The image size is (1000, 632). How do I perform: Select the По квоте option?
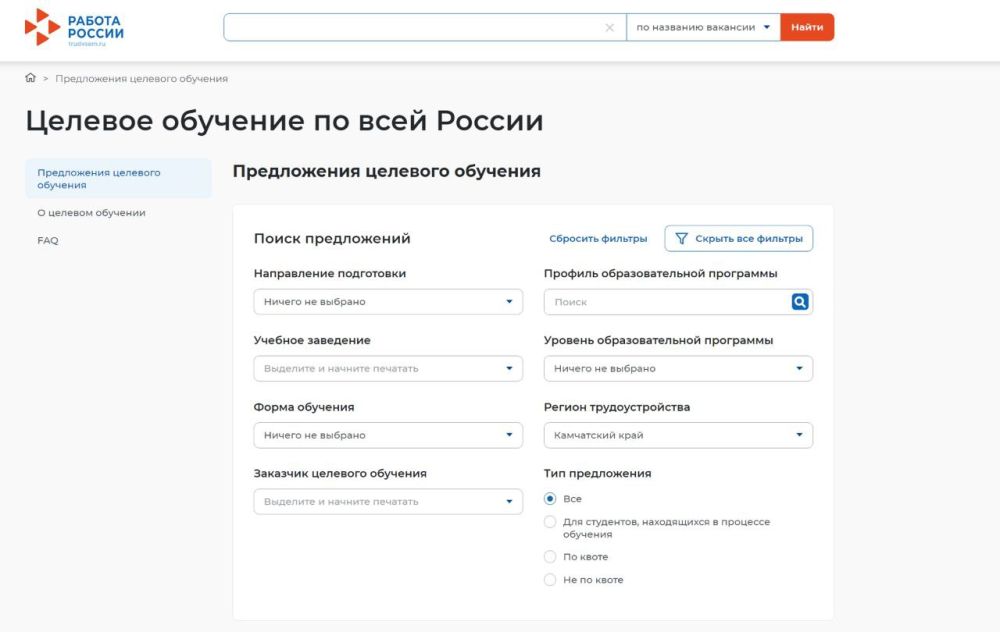(550, 557)
